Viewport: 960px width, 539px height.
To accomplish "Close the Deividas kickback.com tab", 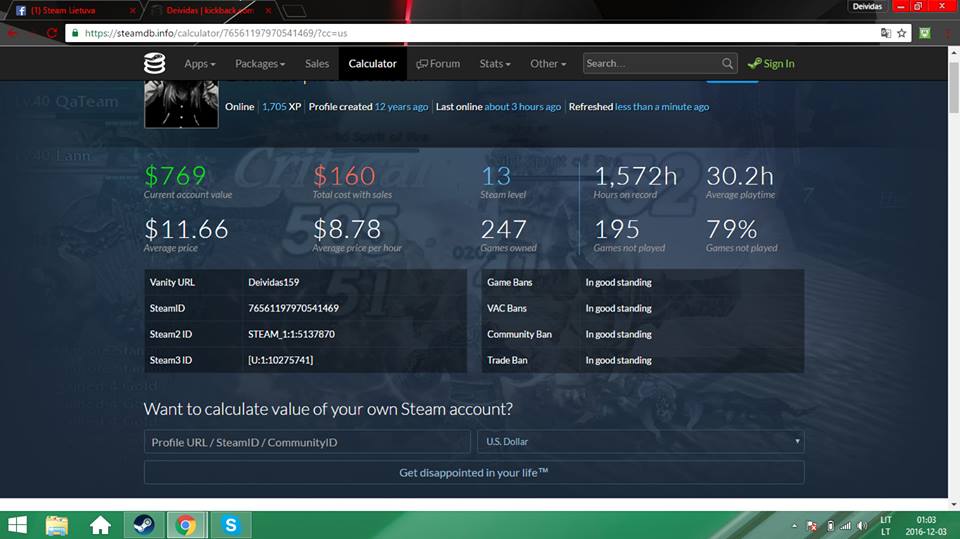I will [268, 10].
